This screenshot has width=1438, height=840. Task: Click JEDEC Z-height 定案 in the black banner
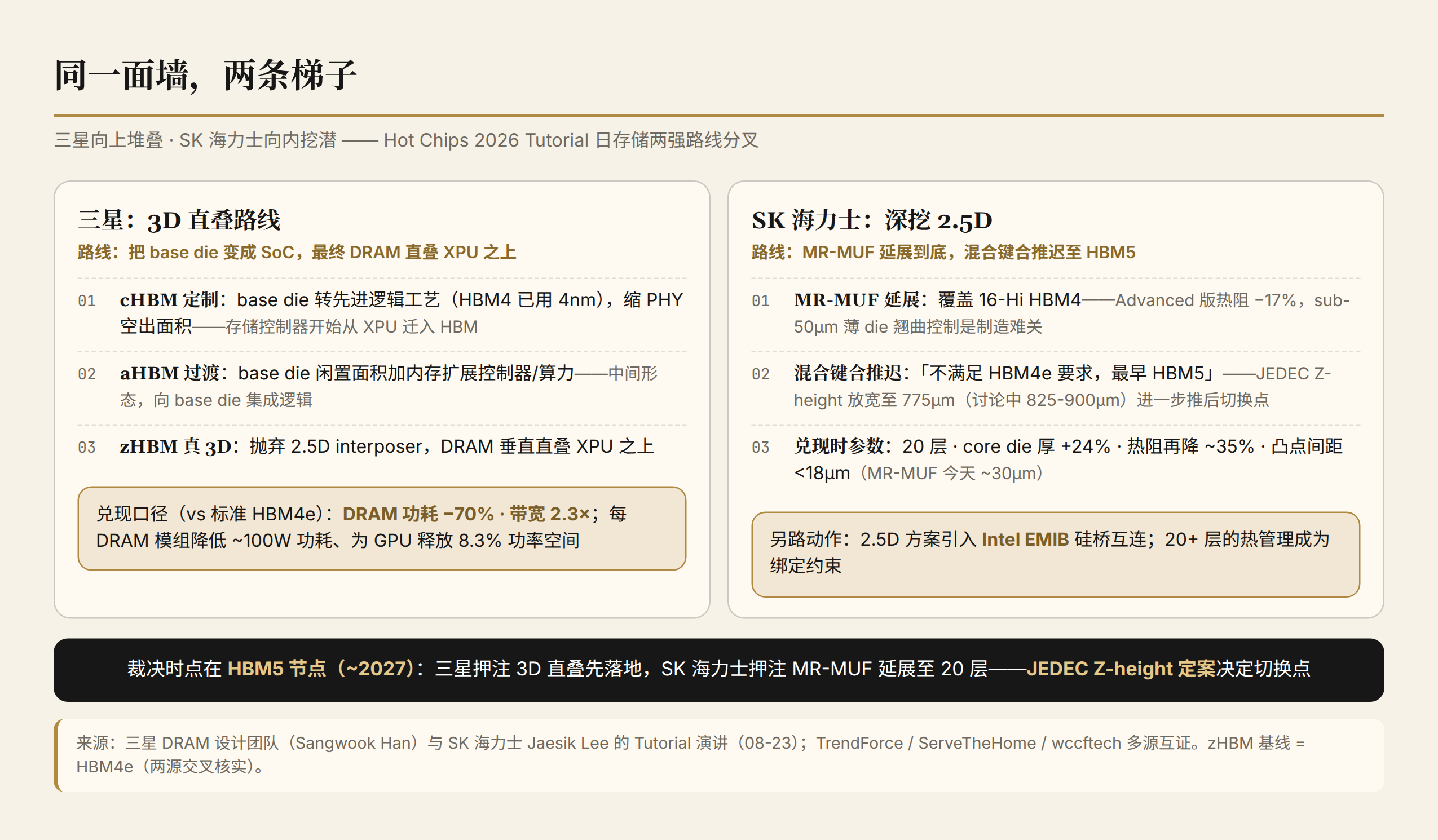pos(1121,668)
